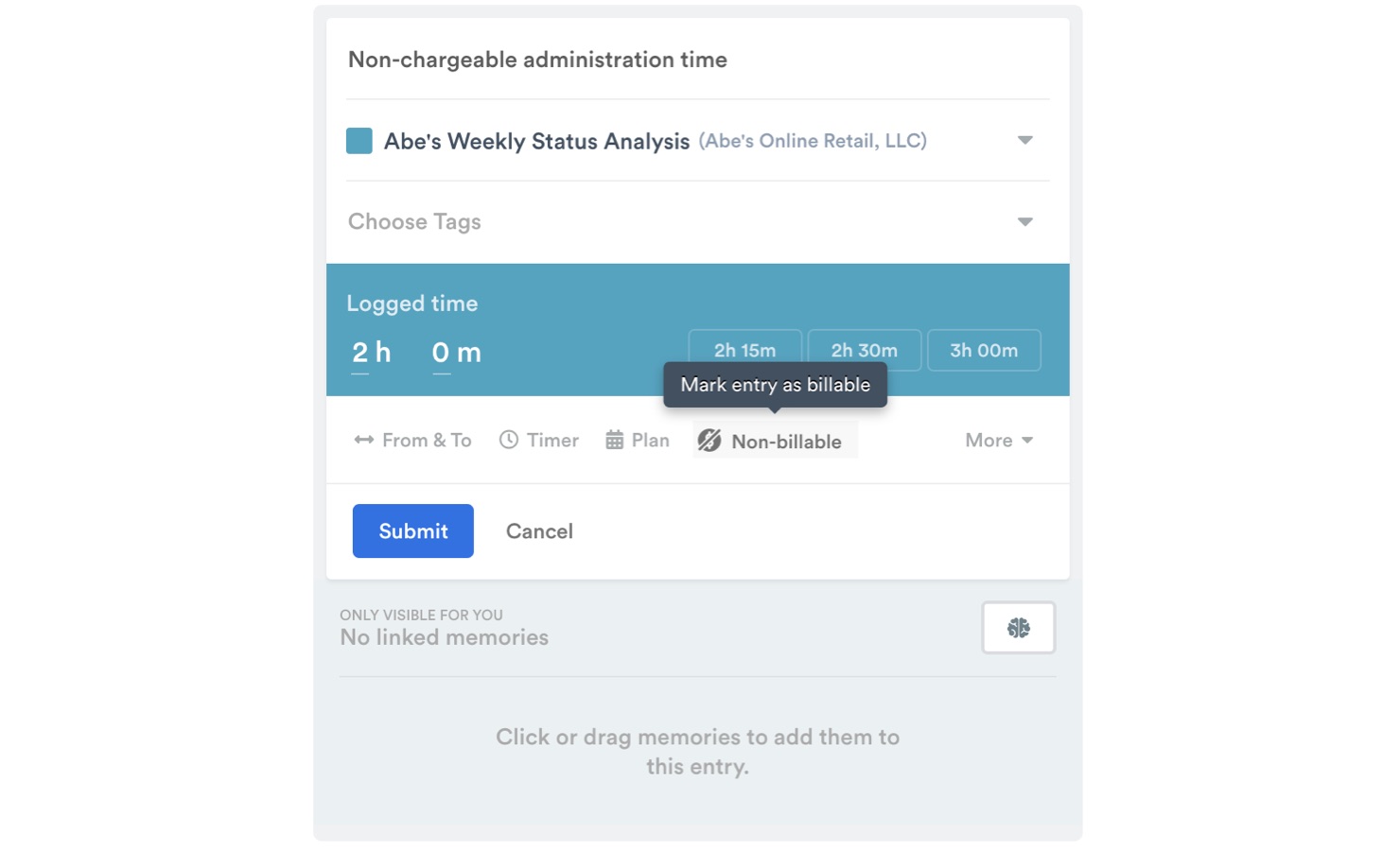Open the Choose Tags dropdown arrow
The width and height of the screenshot is (1400, 851).
coord(1024,222)
